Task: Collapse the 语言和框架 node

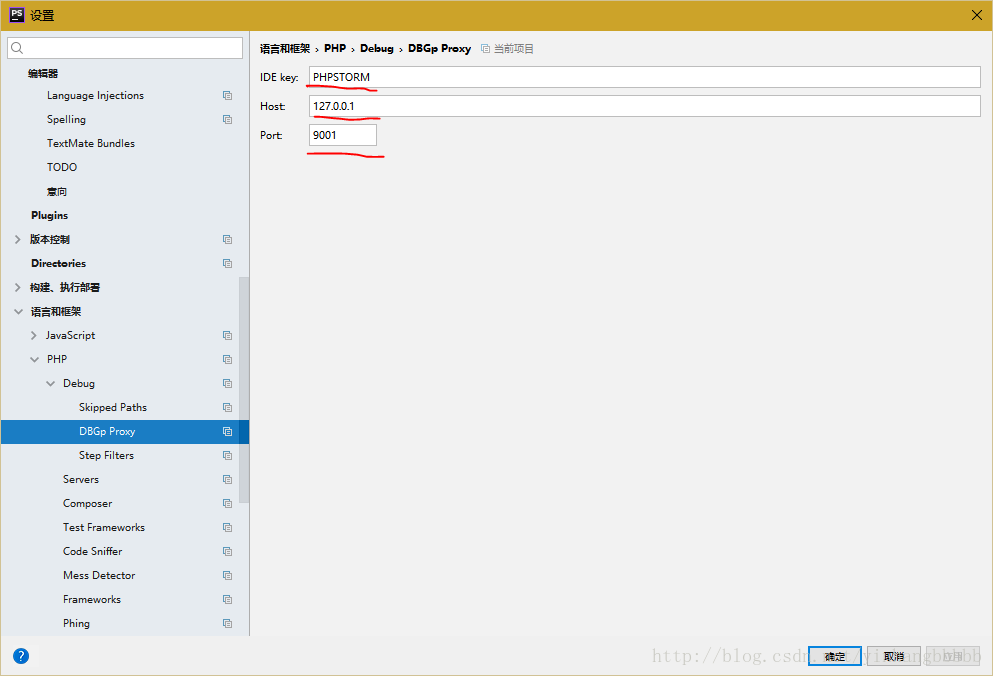Action: click(x=18, y=312)
